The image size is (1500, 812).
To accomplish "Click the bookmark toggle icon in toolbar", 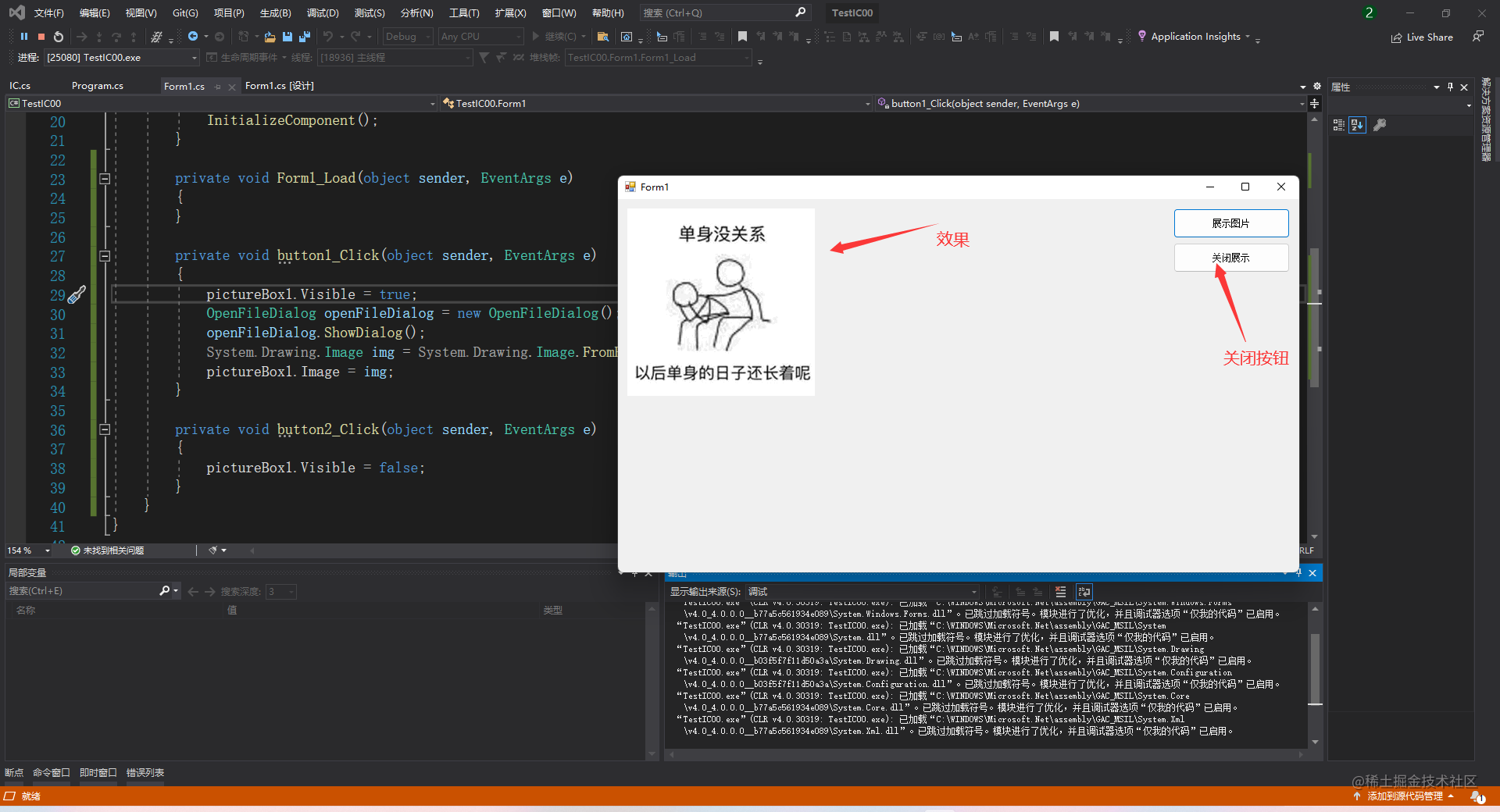I will [x=742, y=37].
